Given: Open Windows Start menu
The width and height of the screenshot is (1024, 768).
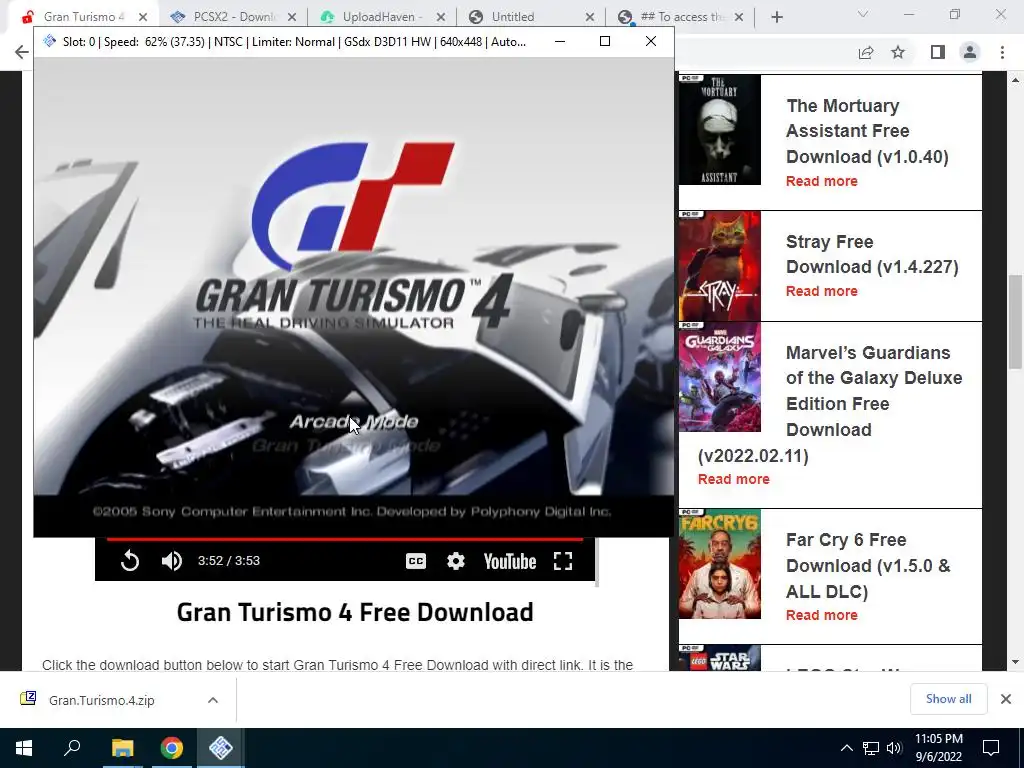Looking at the screenshot, I should click(24, 748).
